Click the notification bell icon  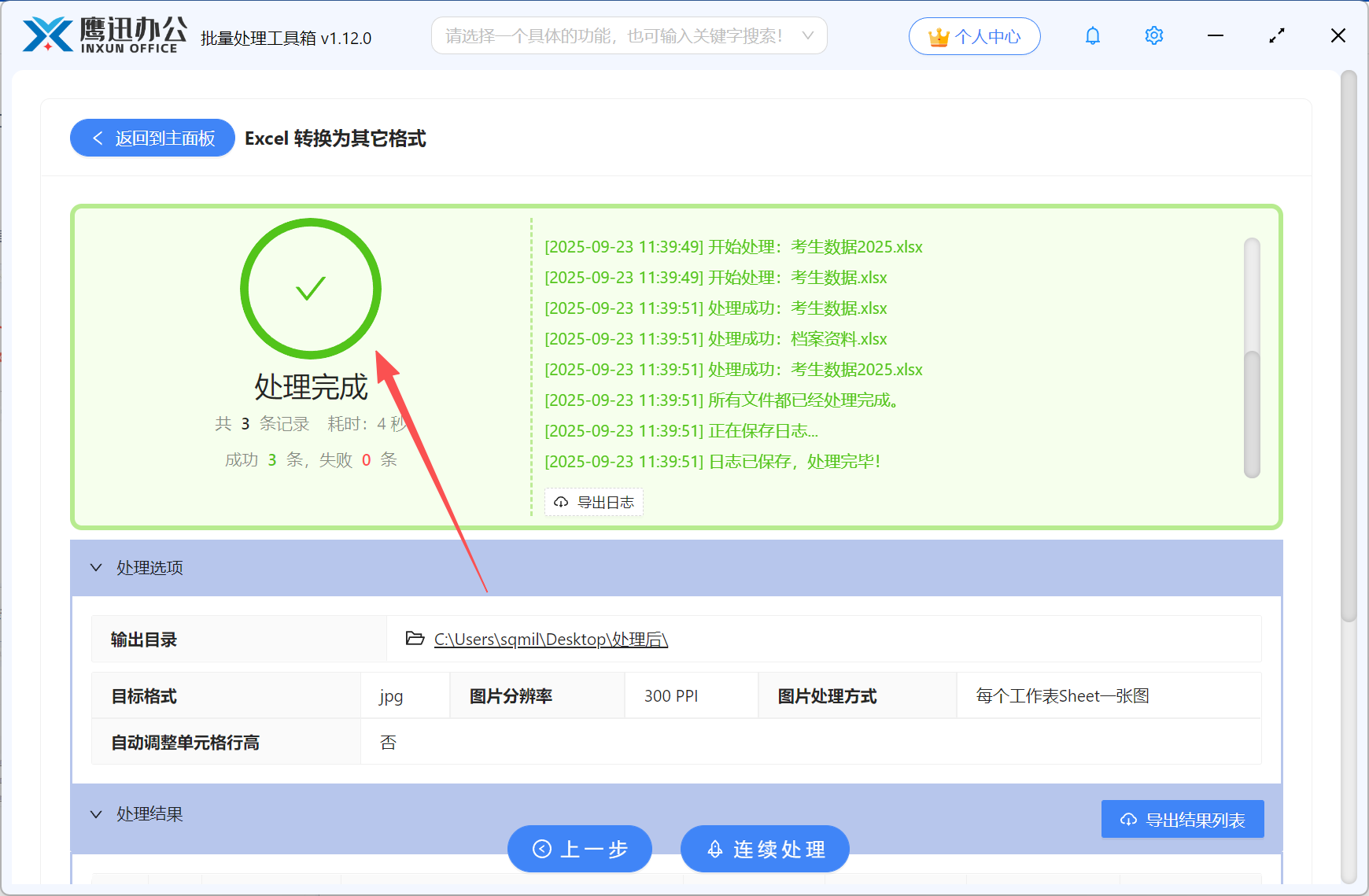point(1092,35)
